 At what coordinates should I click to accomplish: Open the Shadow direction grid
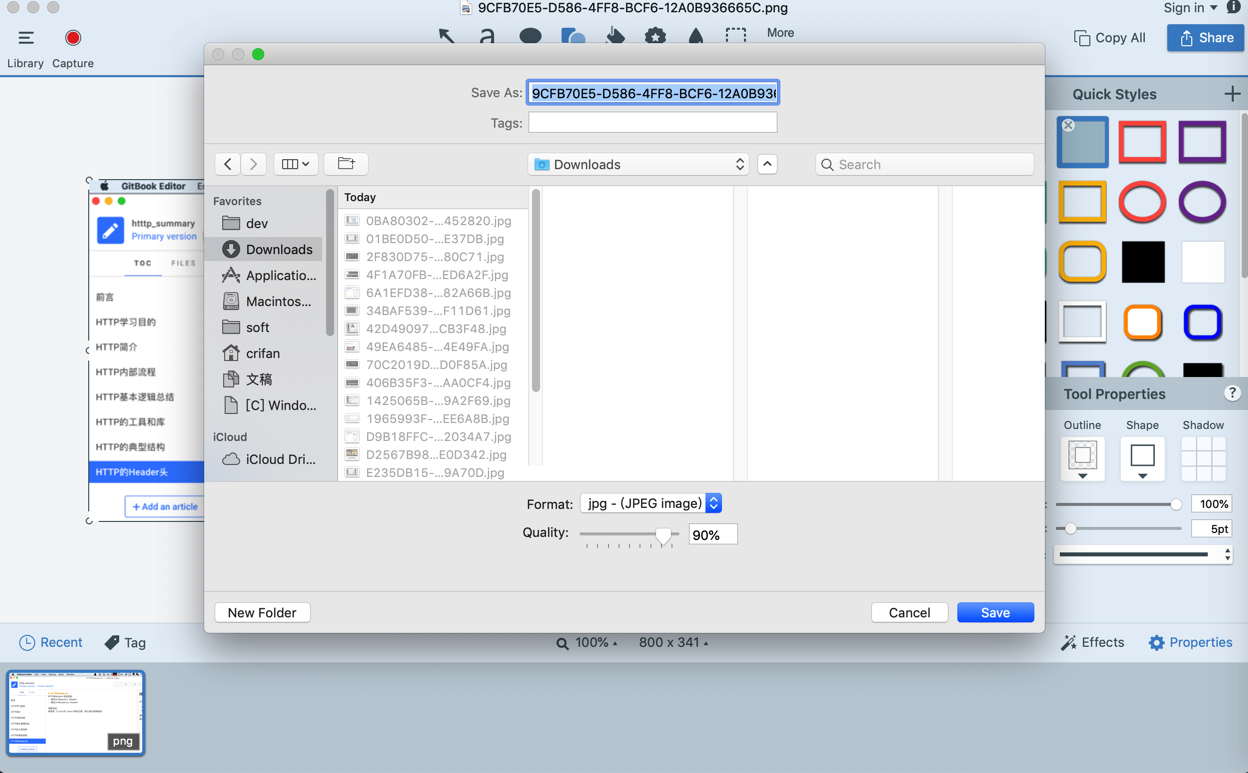tap(1203, 459)
